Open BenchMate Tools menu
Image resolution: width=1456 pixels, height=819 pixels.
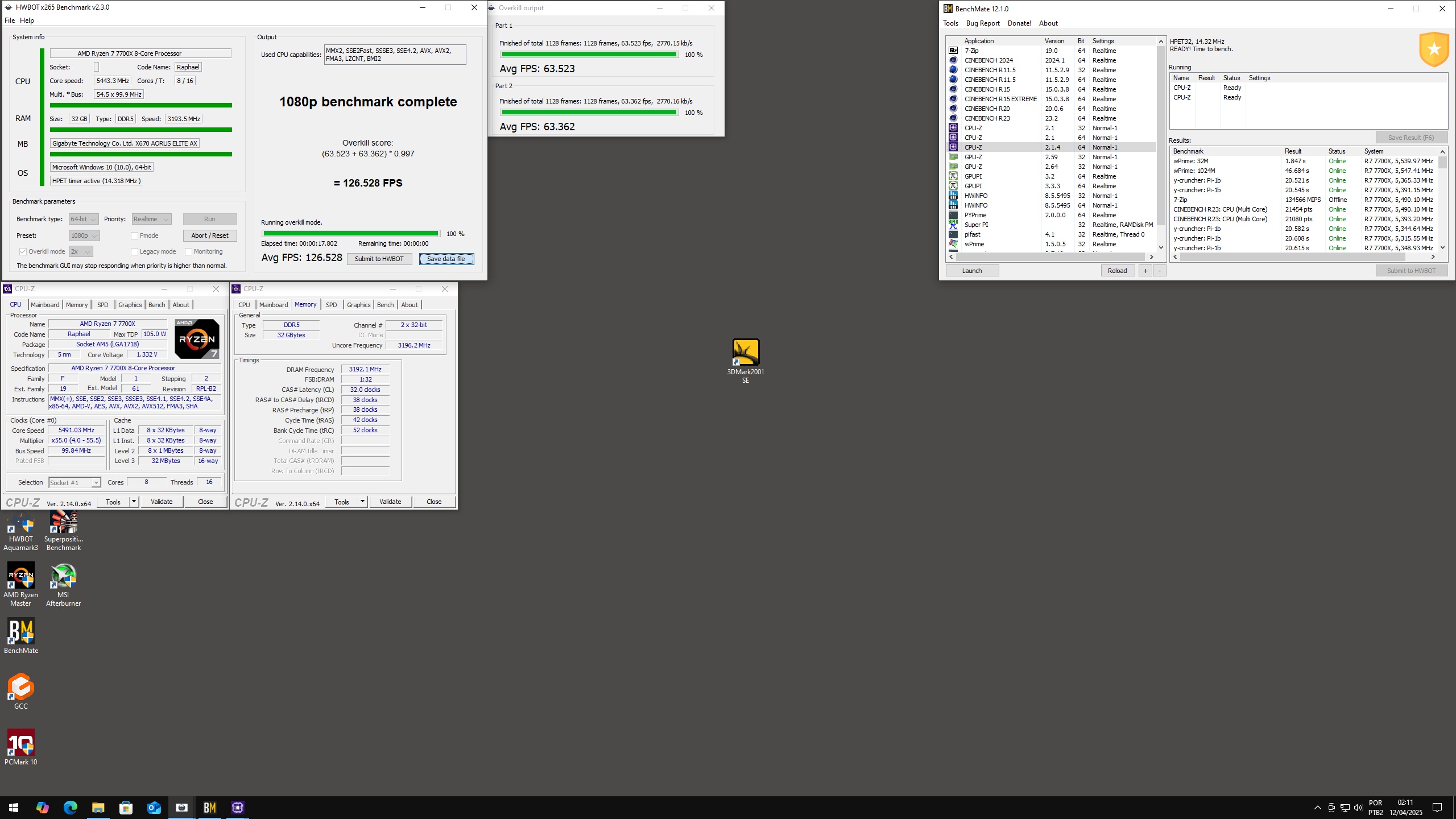pos(950,23)
